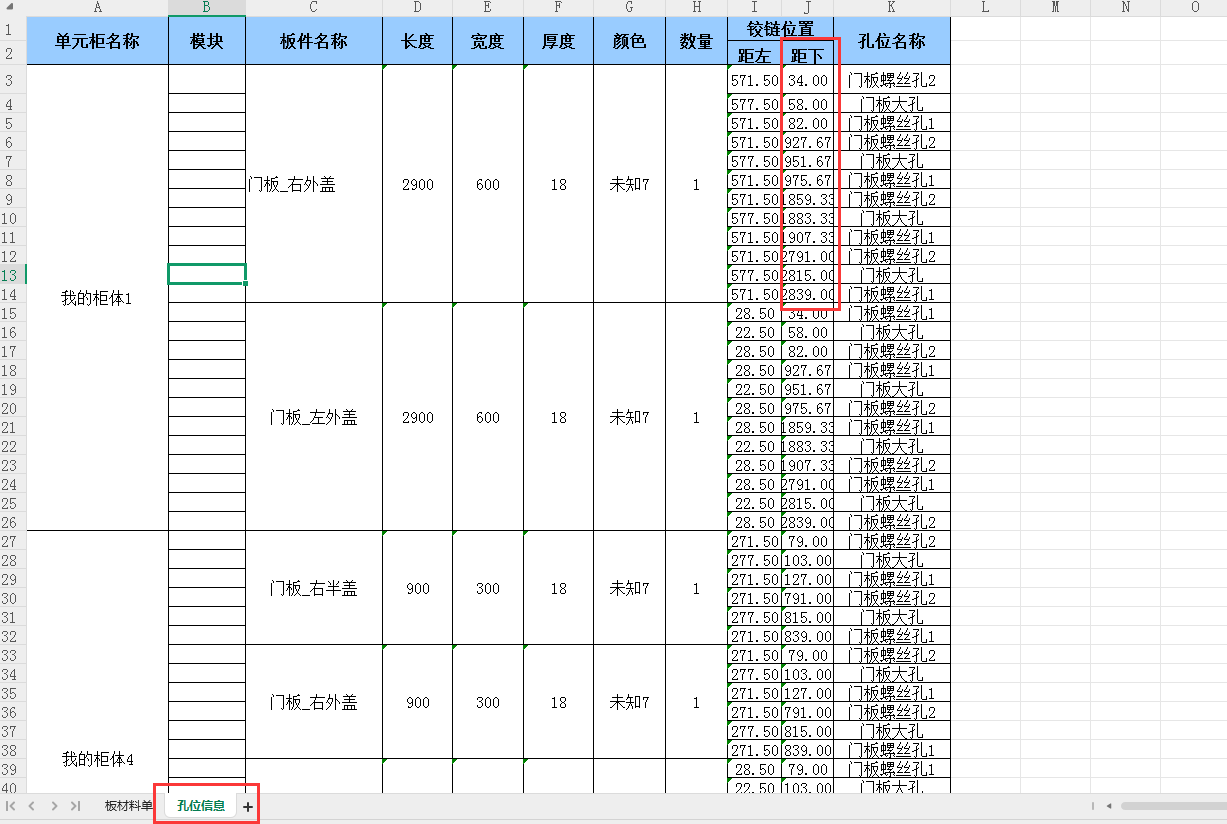
Task: Select column O by its header
Action: pos(1195,7)
